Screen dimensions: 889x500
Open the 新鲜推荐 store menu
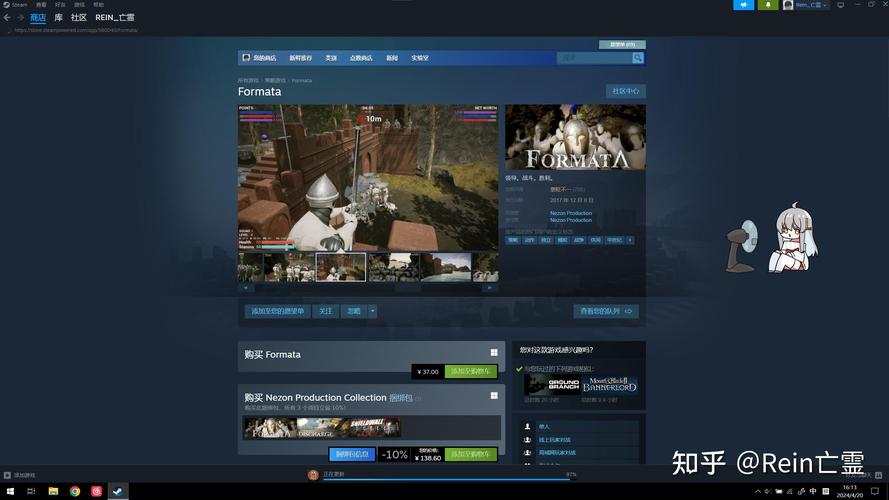point(300,58)
